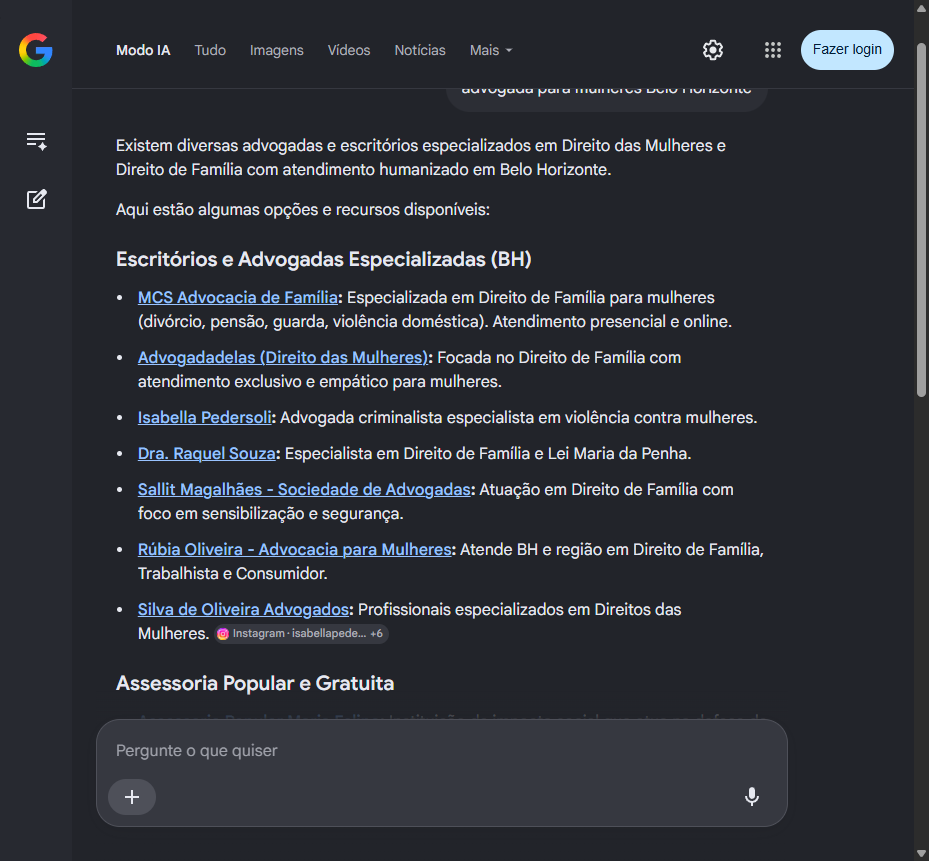The width and height of the screenshot is (929, 861).
Task: Click the plus attachment button
Action: (132, 797)
